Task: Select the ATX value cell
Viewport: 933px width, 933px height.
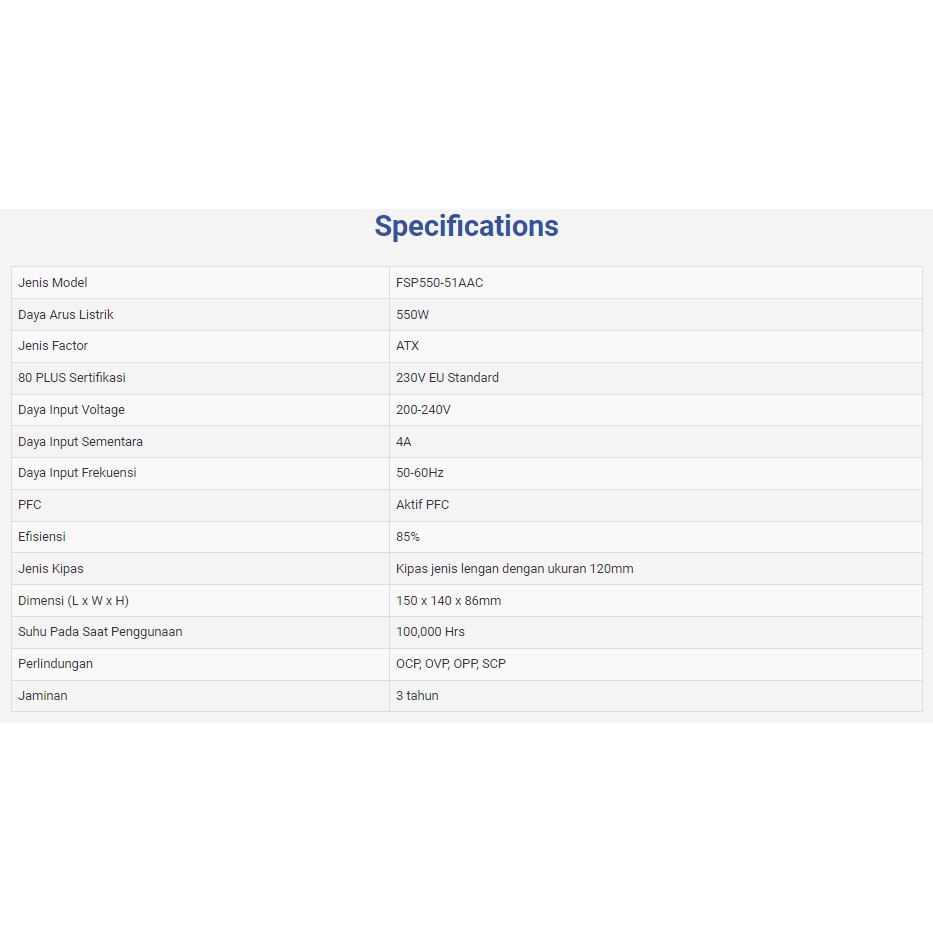Action: pos(408,346)
